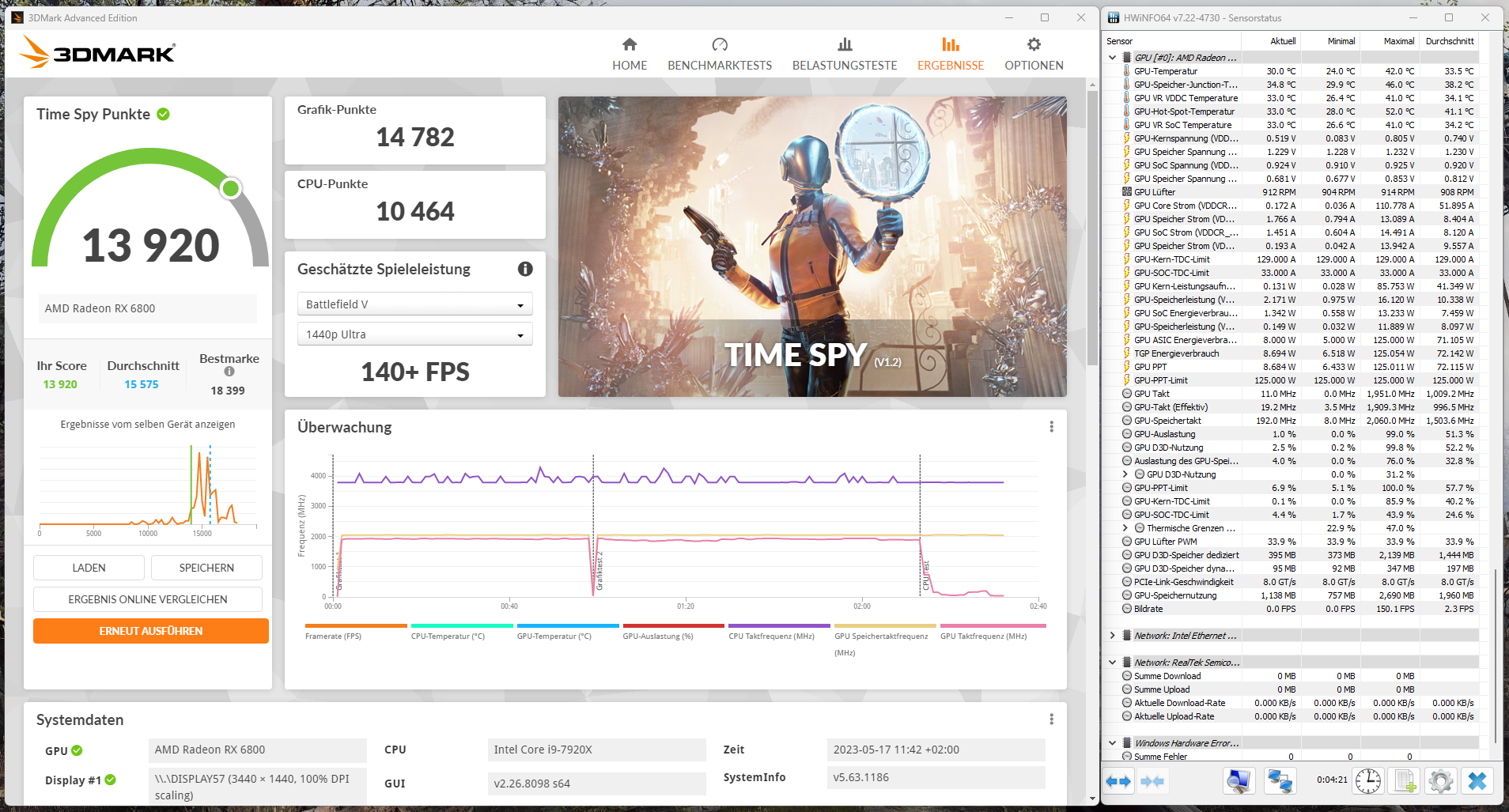Open the OPTIONEN tab
Viewport: 1509px width, 812px height.
(x=1034, y=54)
